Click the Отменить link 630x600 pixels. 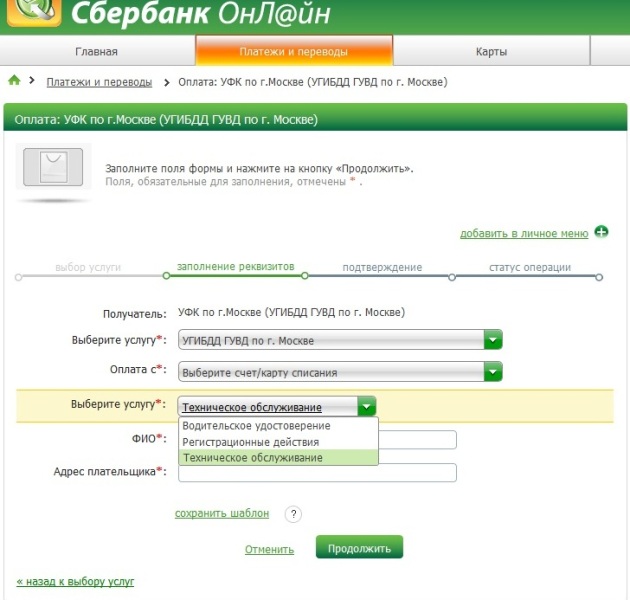click(x=269, y=549)
